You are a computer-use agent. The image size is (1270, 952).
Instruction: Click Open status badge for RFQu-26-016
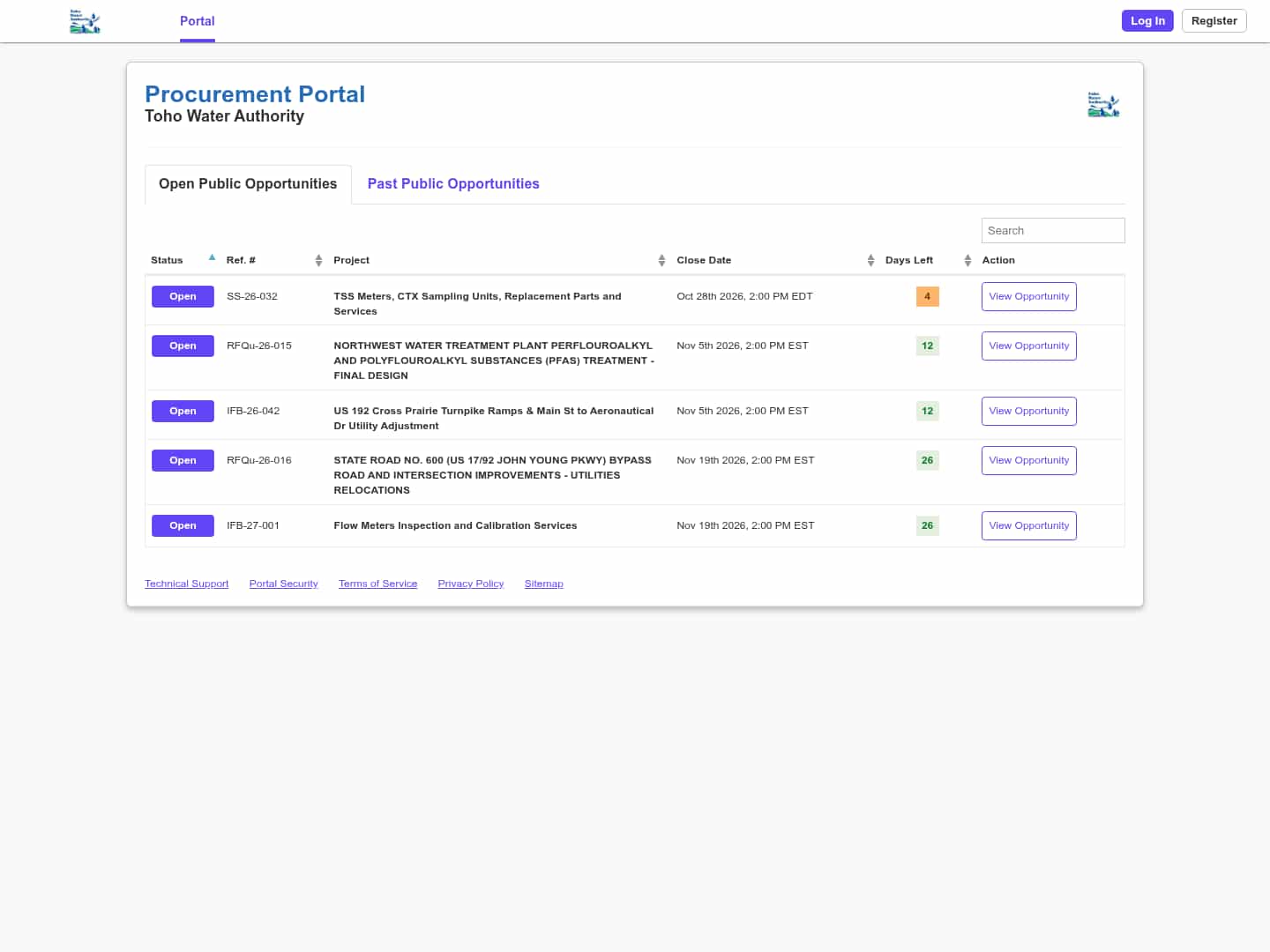coord(183,461)
